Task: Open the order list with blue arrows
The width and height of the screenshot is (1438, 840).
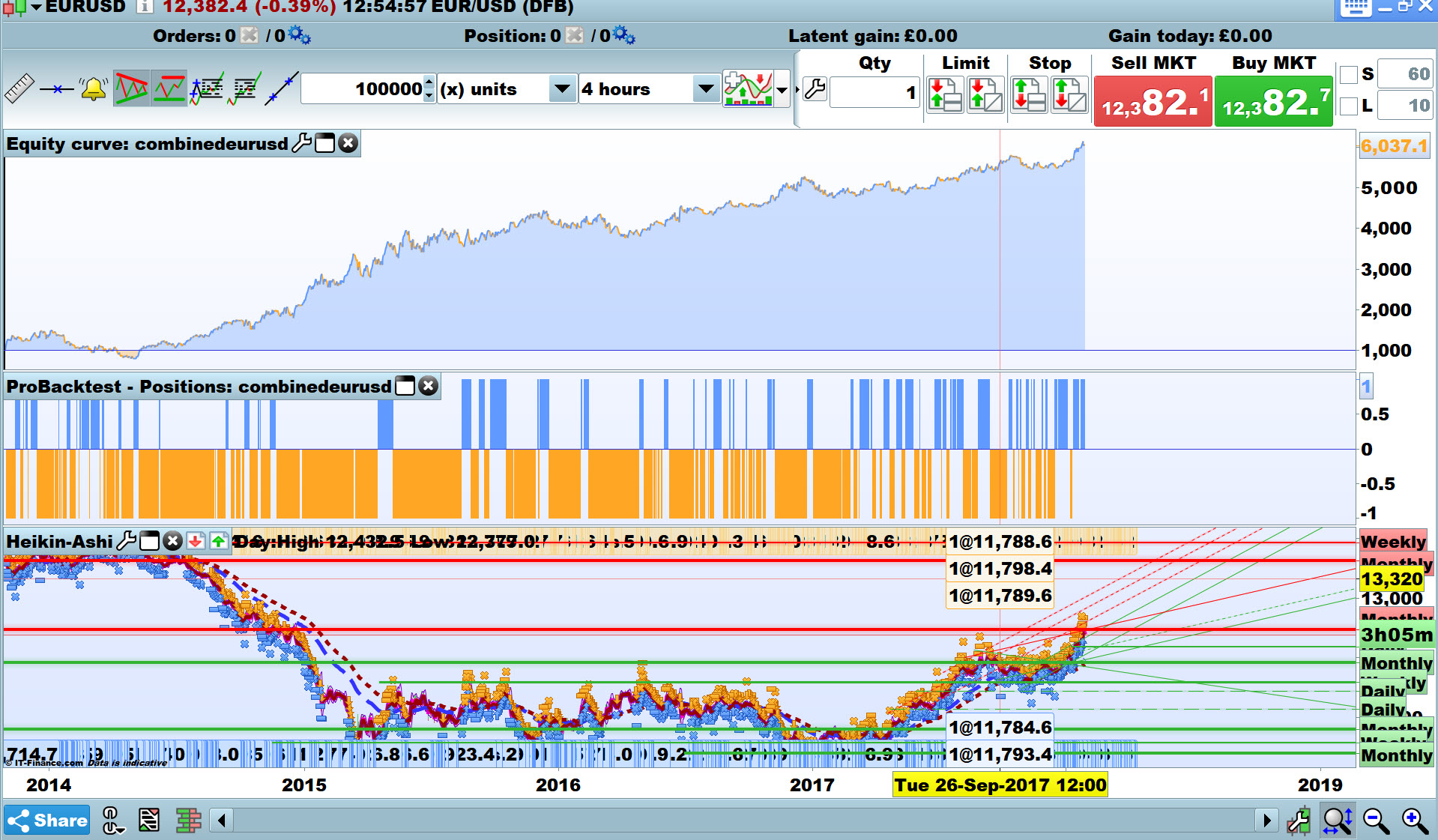Action: point(207,89)
